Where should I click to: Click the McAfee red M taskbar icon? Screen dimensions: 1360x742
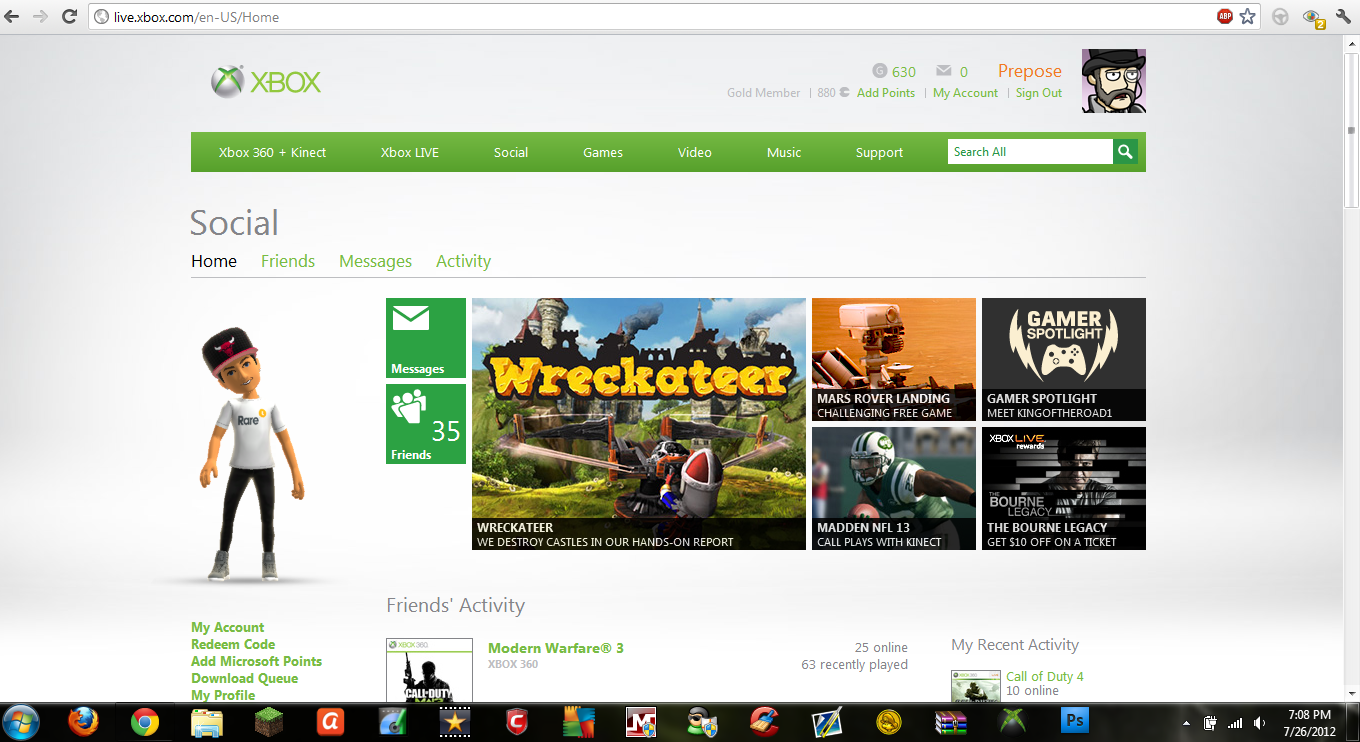click(x=640, y=721)
